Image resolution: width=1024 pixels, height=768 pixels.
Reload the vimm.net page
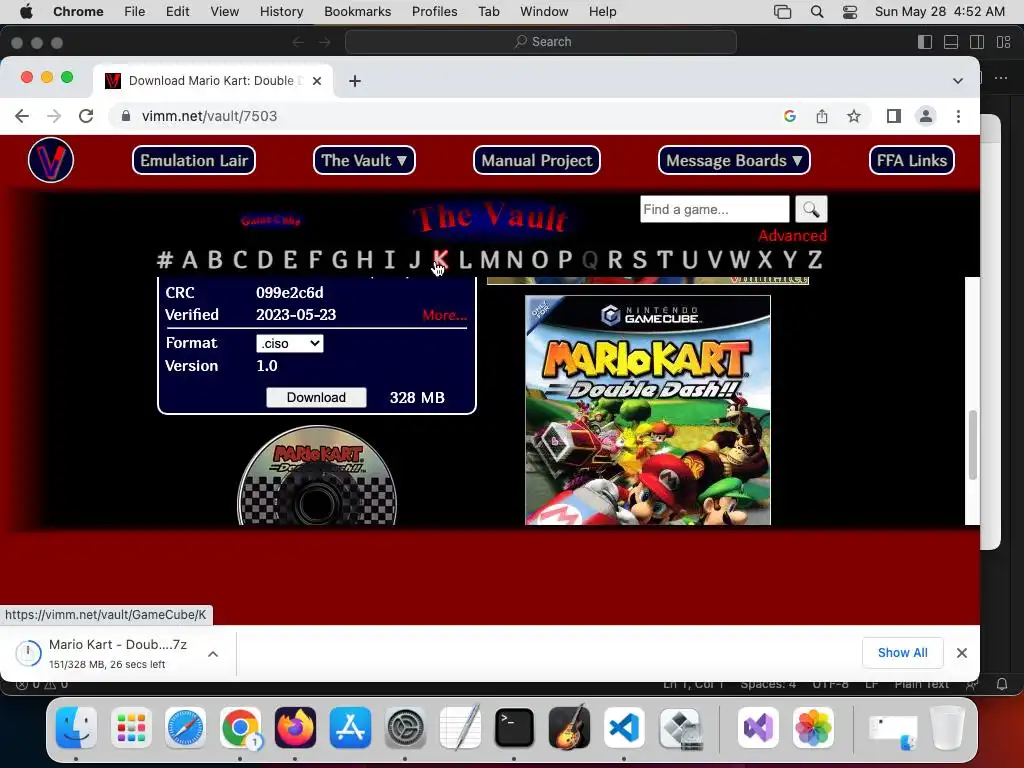coord(86,116)
